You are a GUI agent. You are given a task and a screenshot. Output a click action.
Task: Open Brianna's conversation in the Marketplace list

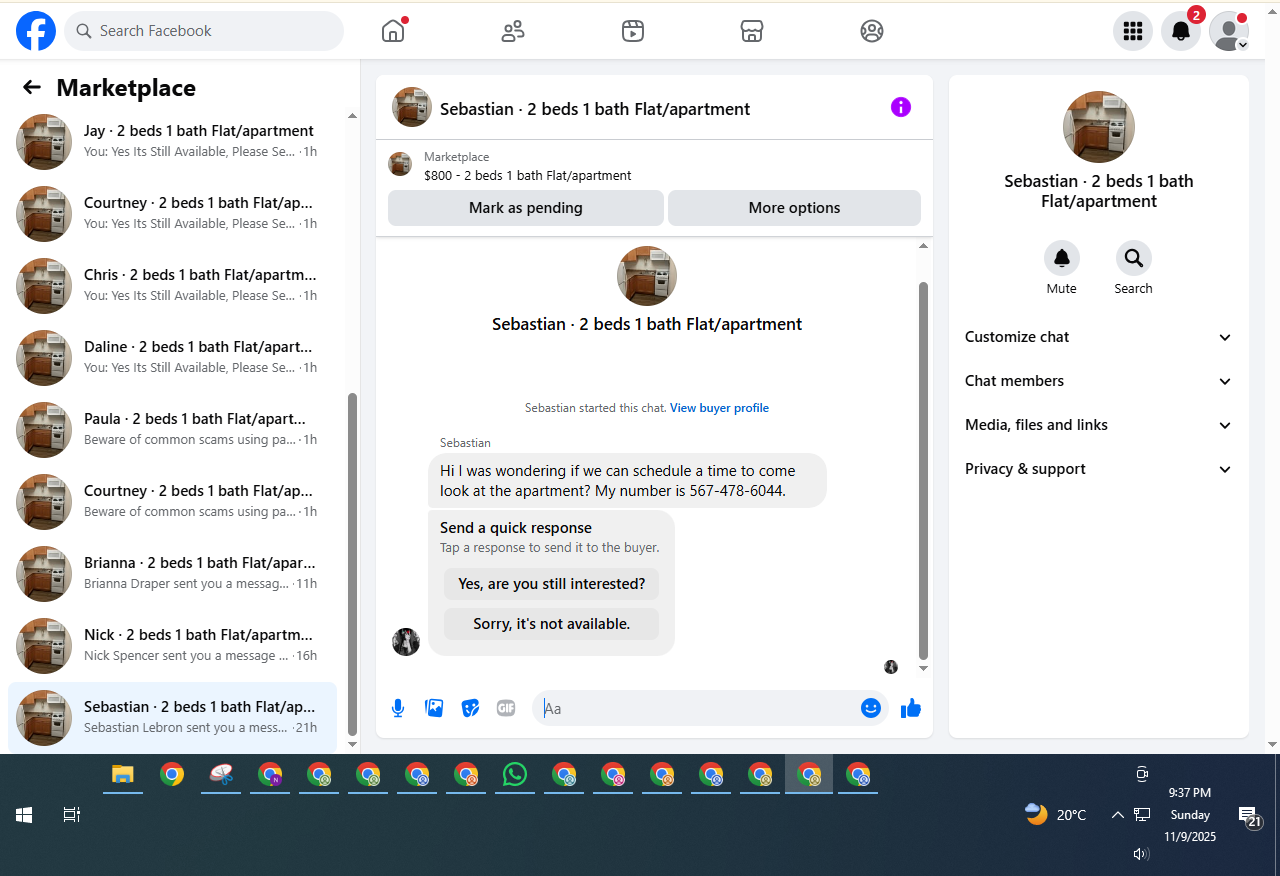coord(172,574)
